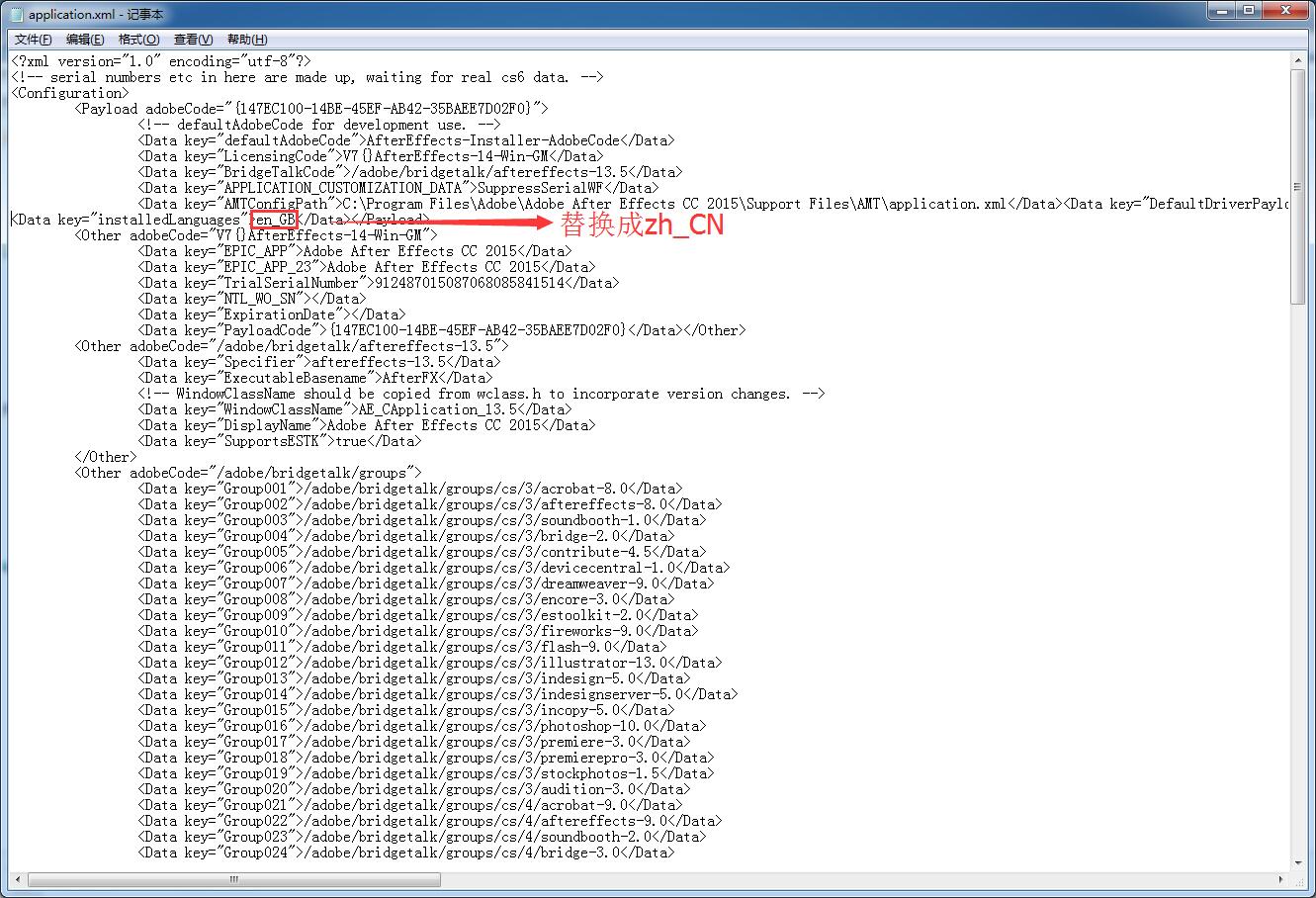1316x898 pixels.
Task: Click the en_GB value after installedLanguages
Action: 275,220
